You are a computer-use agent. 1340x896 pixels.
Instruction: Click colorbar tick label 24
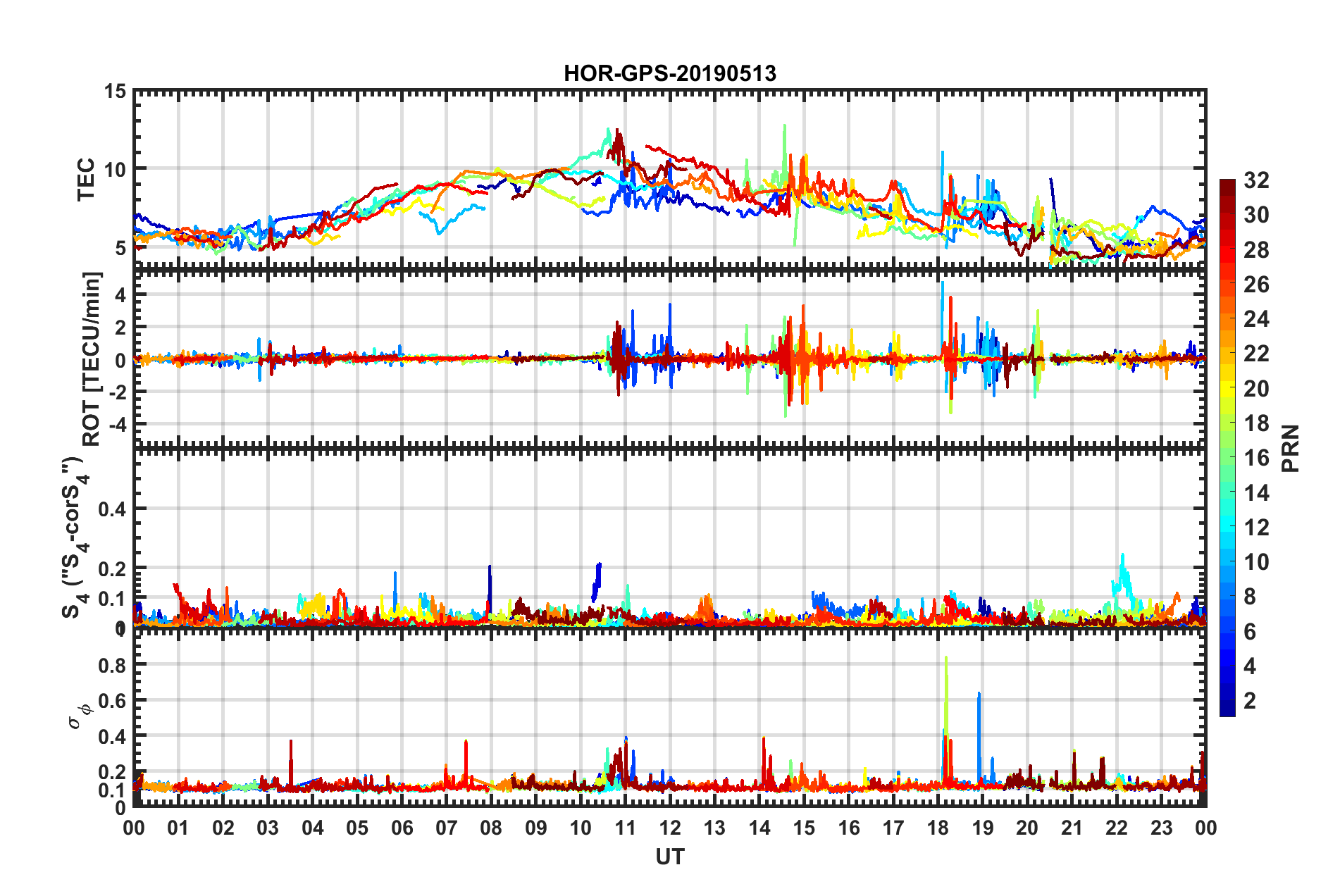pyautogui.click(x=1256, y=319)
